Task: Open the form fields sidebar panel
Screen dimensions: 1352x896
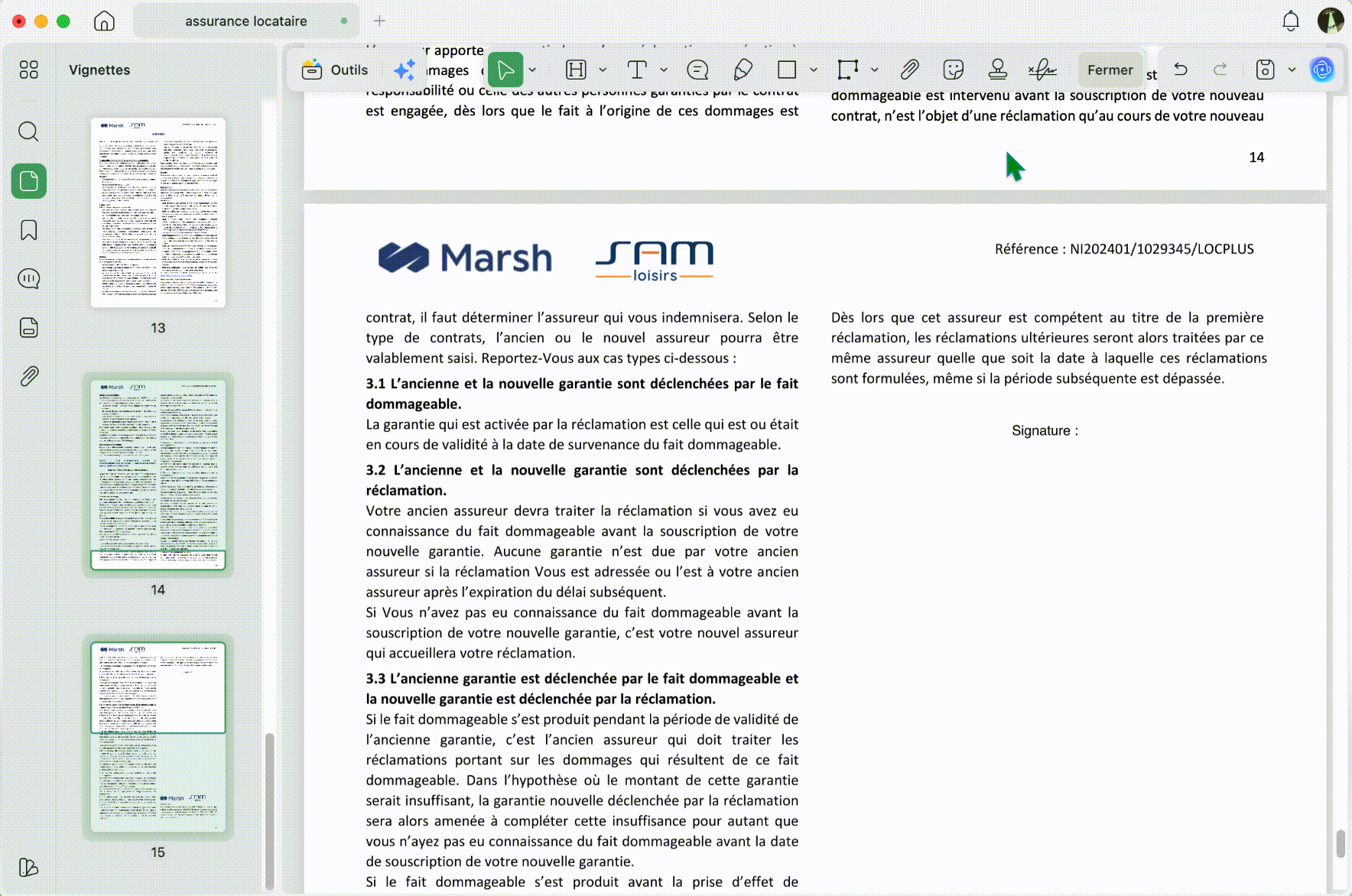Action: pyautogui.click(x=29, y=328)
